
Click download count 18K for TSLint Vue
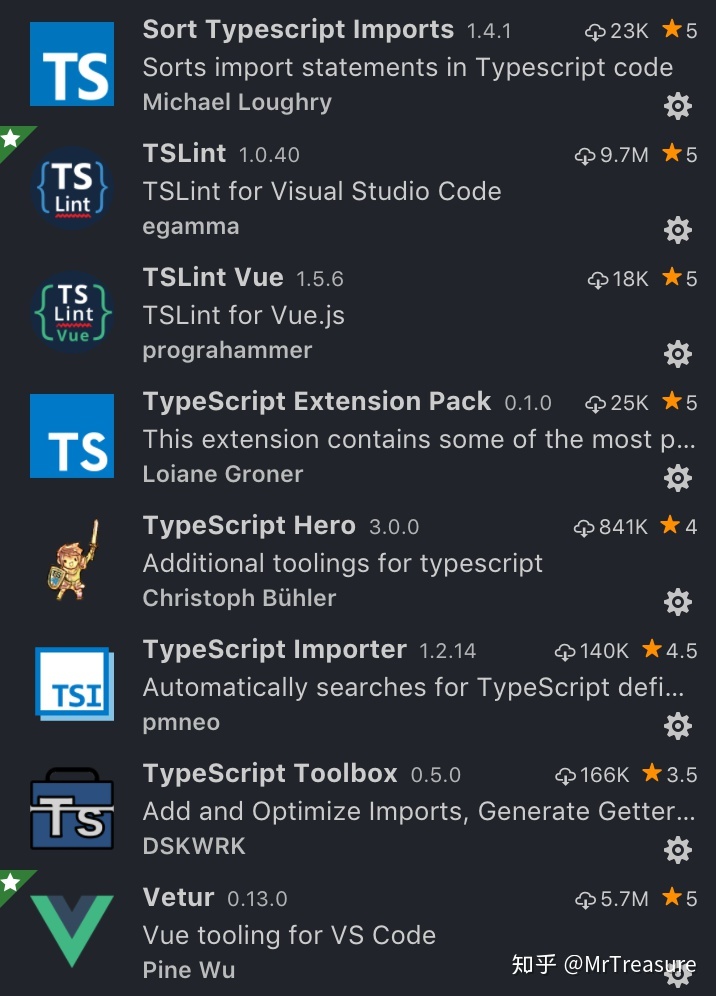point(618,279)
